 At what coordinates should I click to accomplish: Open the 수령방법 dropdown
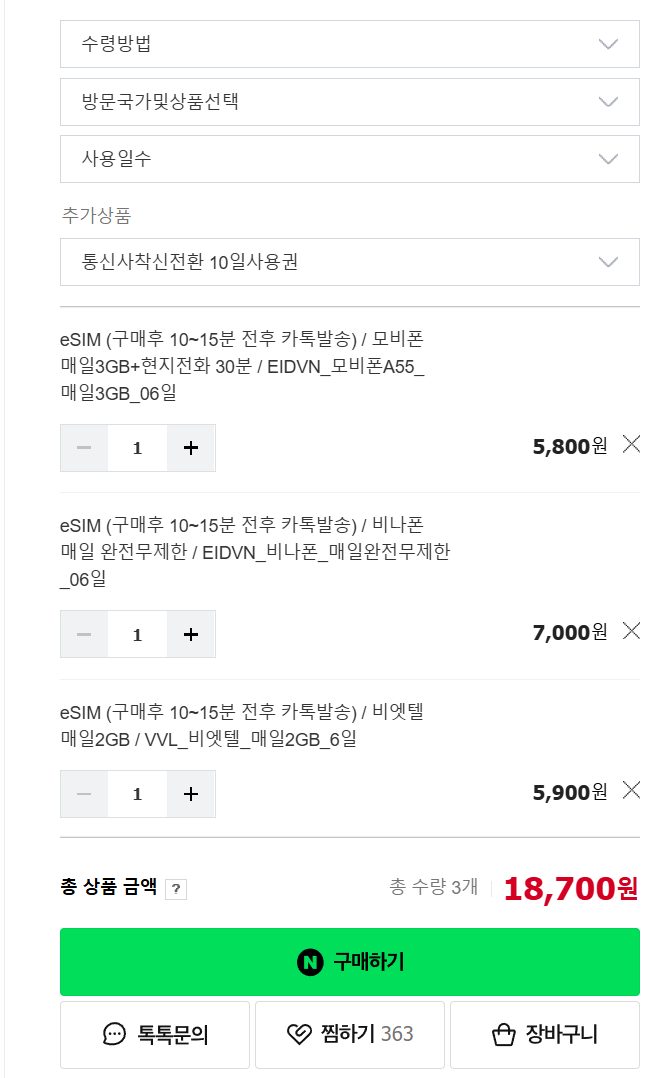click(349, 44)
